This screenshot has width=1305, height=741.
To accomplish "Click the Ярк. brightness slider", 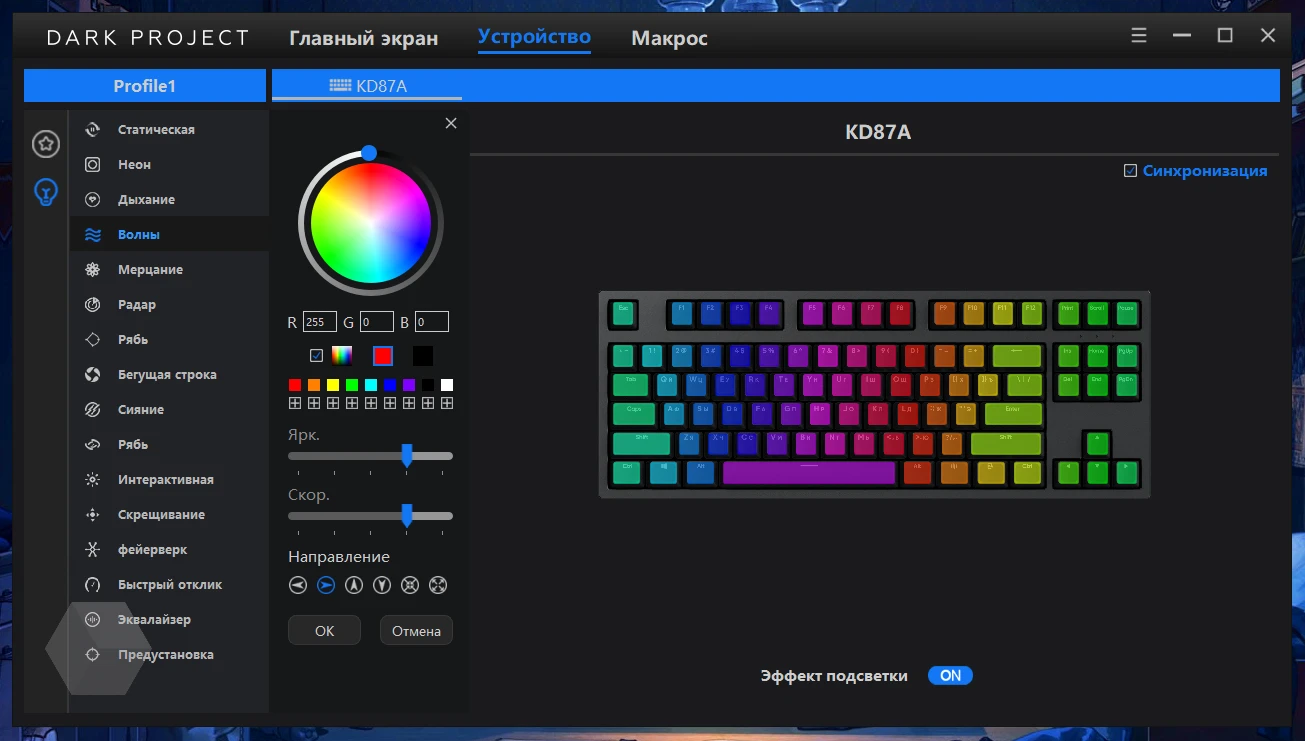I will [370, 456].
